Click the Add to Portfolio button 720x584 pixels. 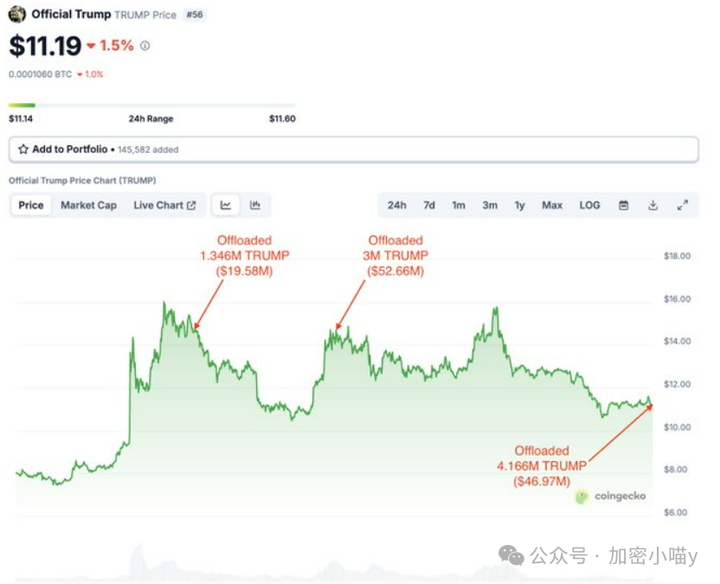(69, 149)
